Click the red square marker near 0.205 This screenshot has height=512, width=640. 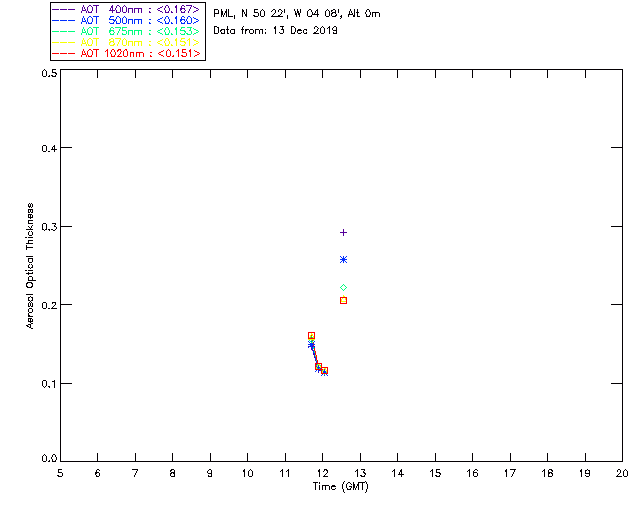coord(343,301)
